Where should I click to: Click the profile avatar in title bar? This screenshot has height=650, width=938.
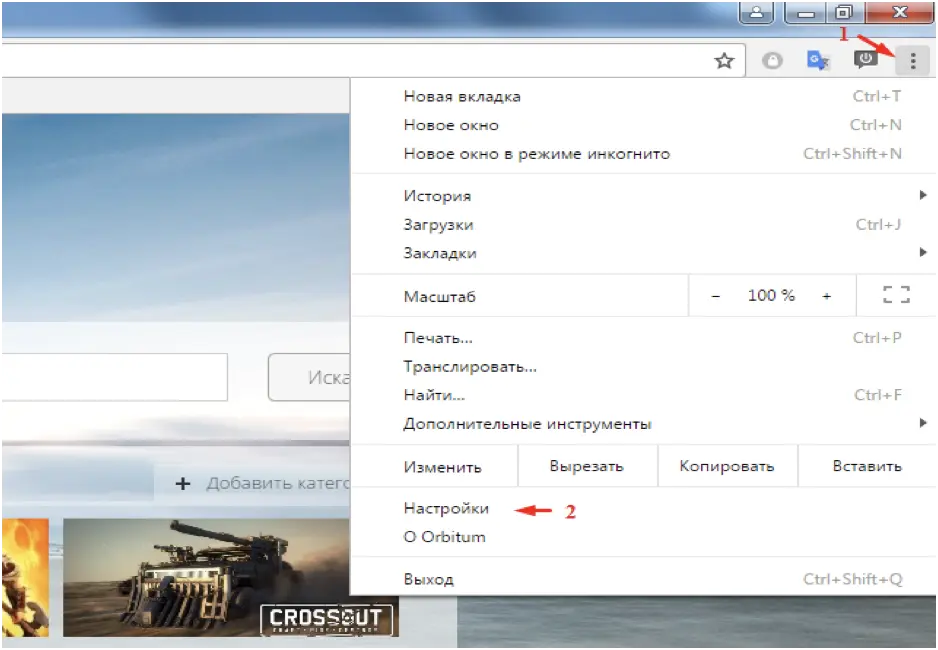click(756, 13)
